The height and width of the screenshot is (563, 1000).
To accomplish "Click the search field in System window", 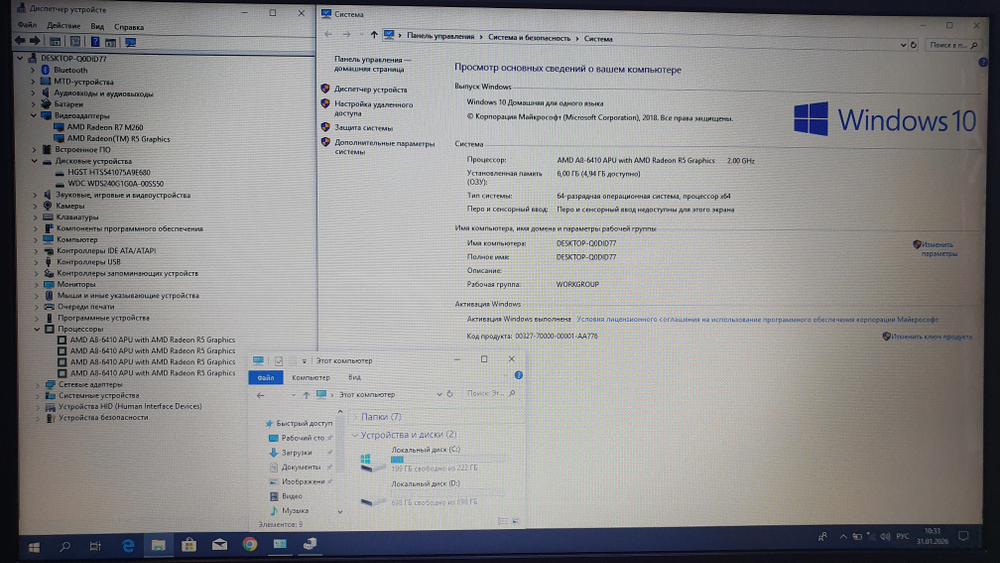I will coord(953,45).
